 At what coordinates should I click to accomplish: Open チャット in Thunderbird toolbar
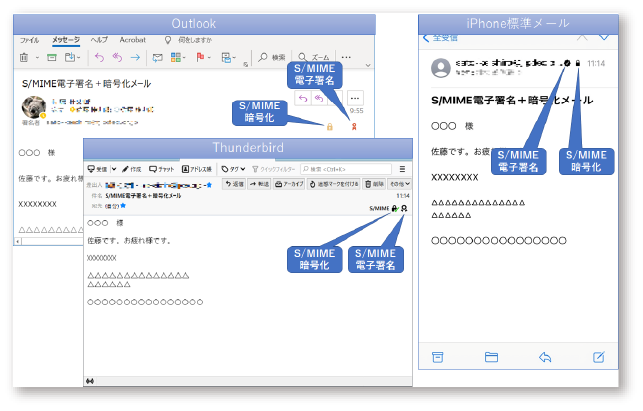tap(162, 169)
